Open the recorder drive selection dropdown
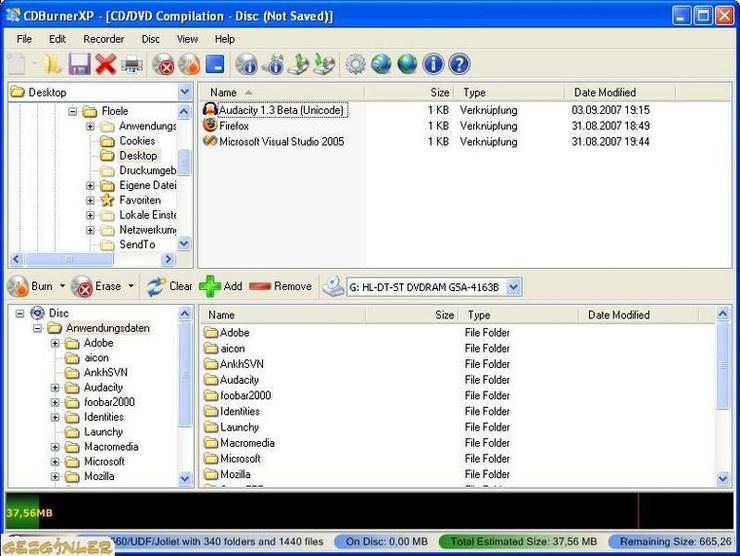740x556 pixels. point(514,287)
